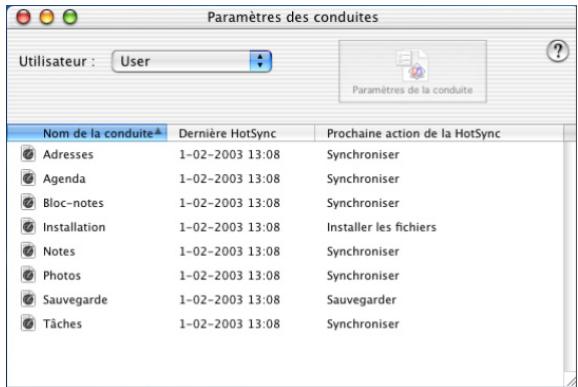Viewport: 578px width, 387px height.
Task: Click the window resize grip corner
Action: coord(571,381)
